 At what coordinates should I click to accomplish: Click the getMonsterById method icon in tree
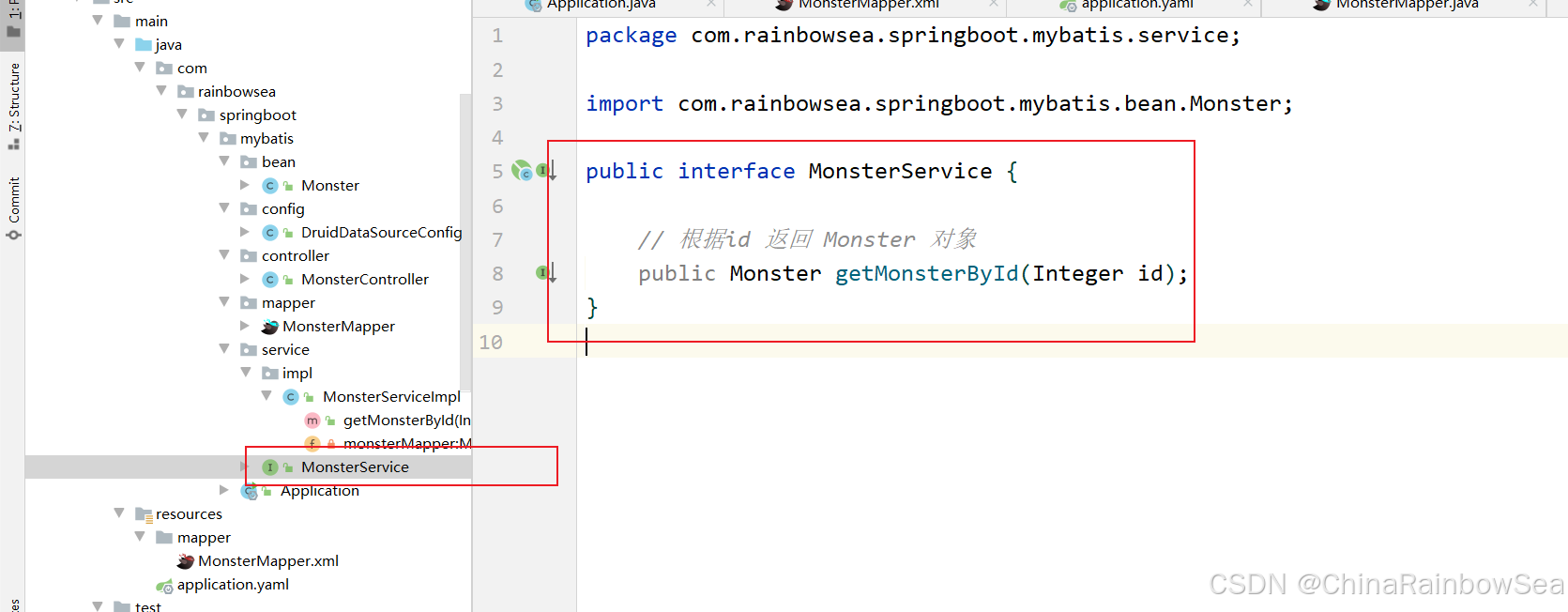(x=312, y=421)
